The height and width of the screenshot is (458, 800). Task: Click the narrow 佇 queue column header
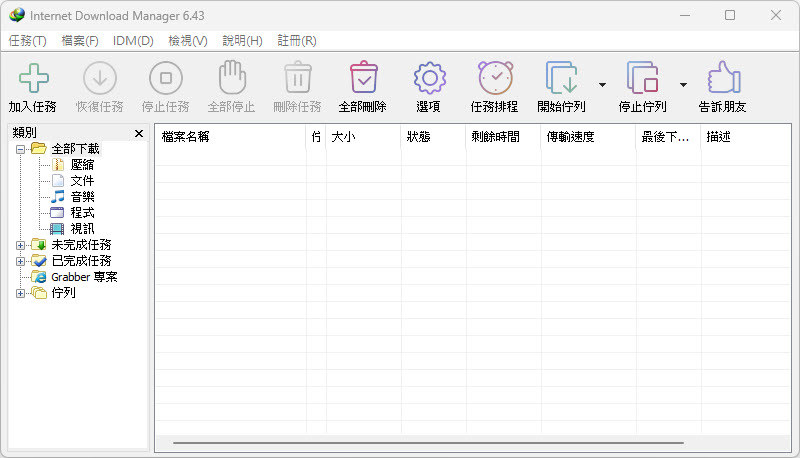316,137
